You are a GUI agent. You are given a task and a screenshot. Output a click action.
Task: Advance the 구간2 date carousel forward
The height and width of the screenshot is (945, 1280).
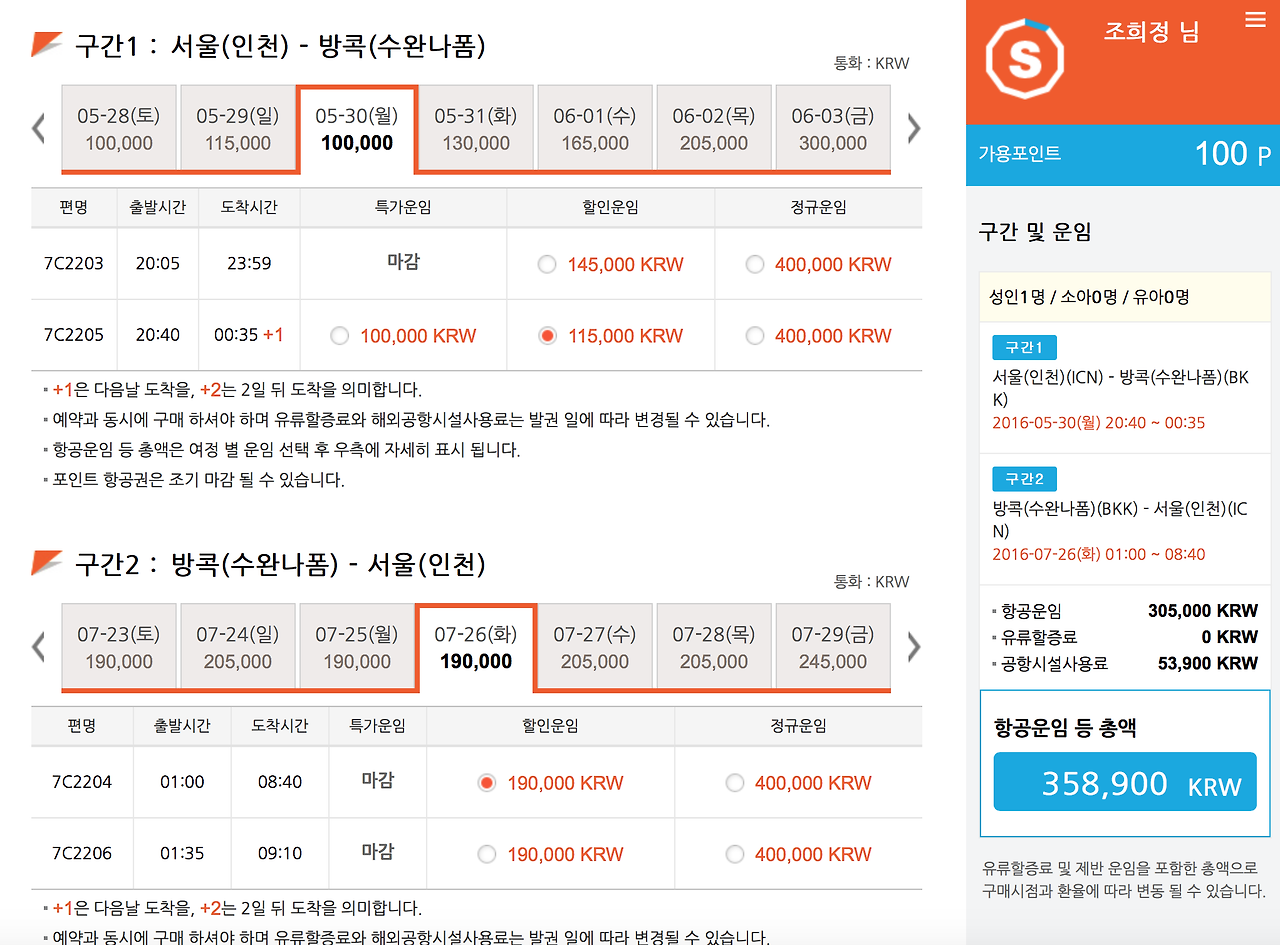click(x=913, y=646)
